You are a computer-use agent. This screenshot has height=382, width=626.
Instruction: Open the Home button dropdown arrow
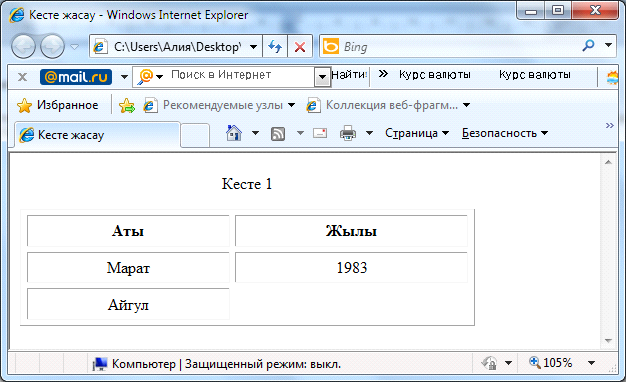pyautogui.click(x=256, y=133)
